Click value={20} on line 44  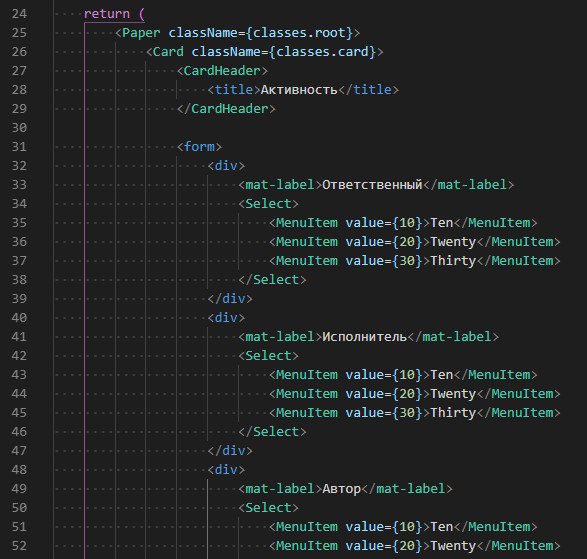384,394
